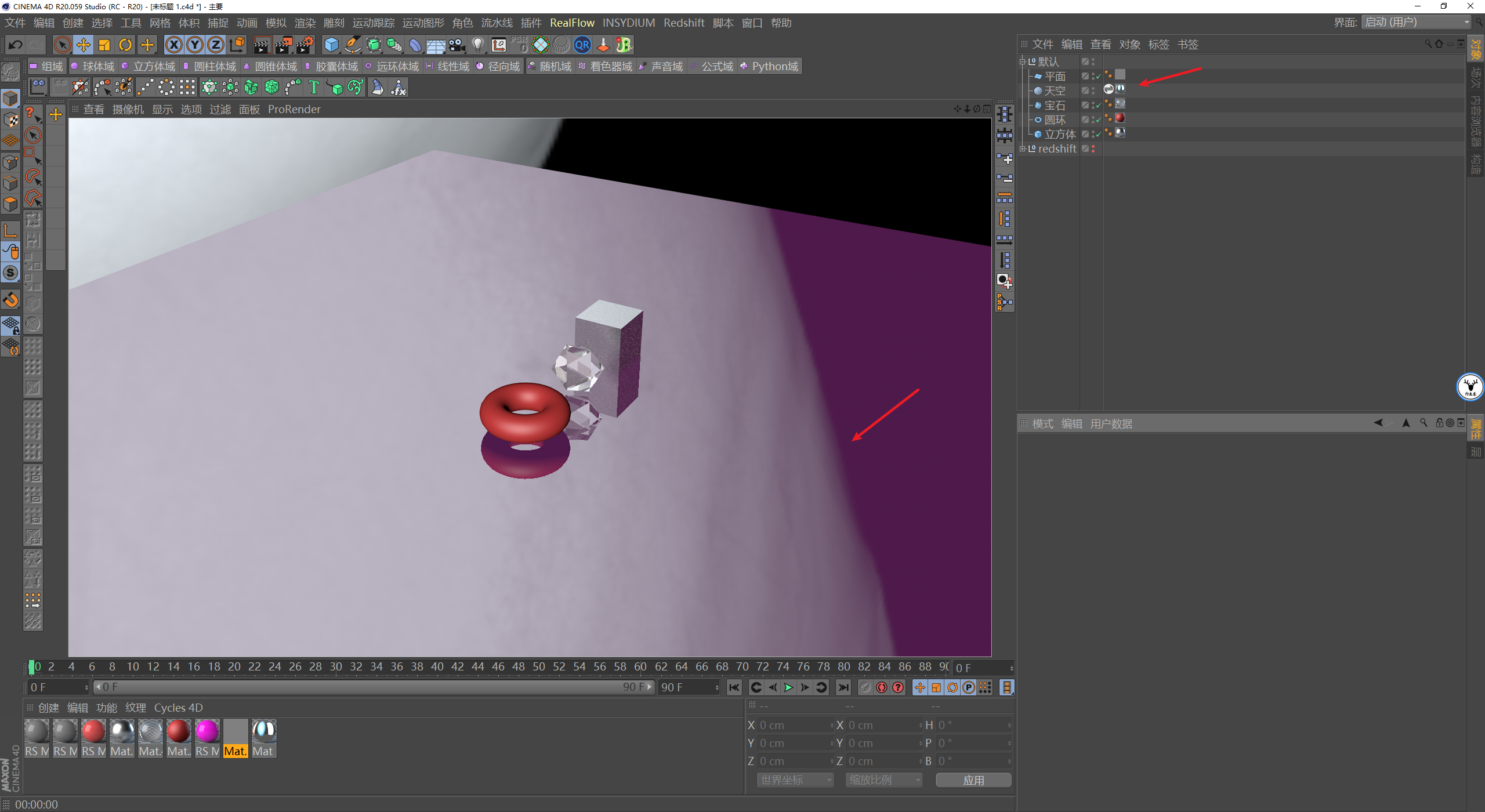Click the MoText tool icon
The height and width of the screenshot is (812, 1485).
314,88
